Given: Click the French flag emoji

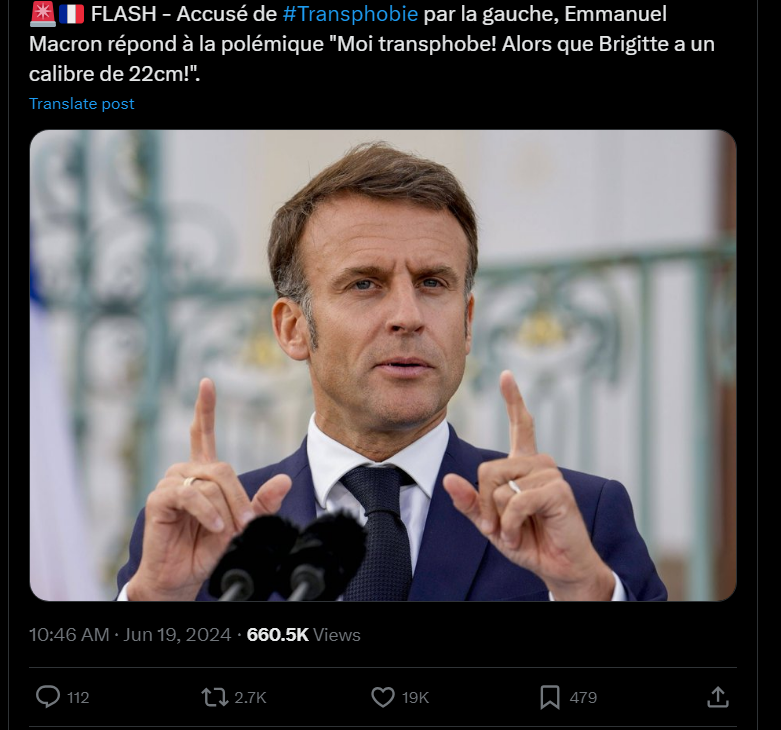Looking at the screenshot, I should [x=71, y=15].
